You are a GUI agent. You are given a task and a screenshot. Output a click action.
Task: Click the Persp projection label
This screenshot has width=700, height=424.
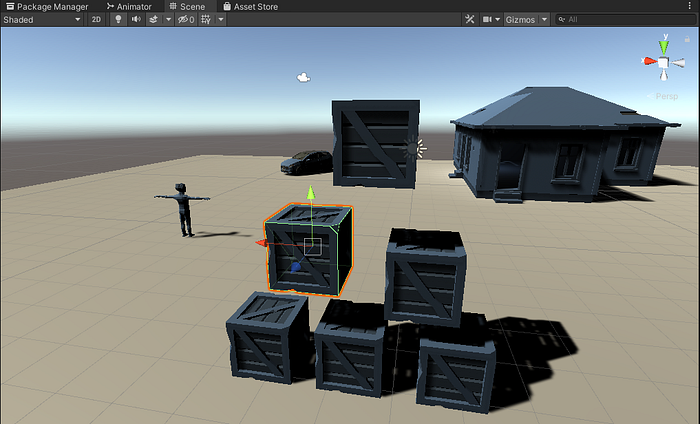pyautogui.click(x=666, y=97)
